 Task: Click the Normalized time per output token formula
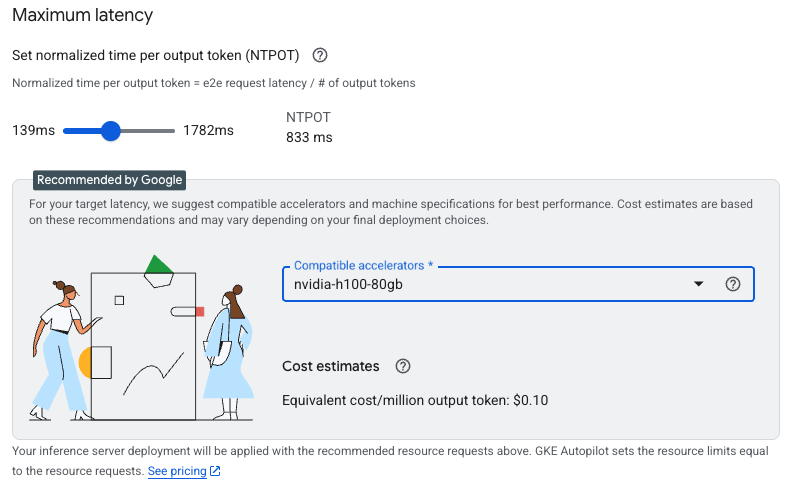pos(214,83)
